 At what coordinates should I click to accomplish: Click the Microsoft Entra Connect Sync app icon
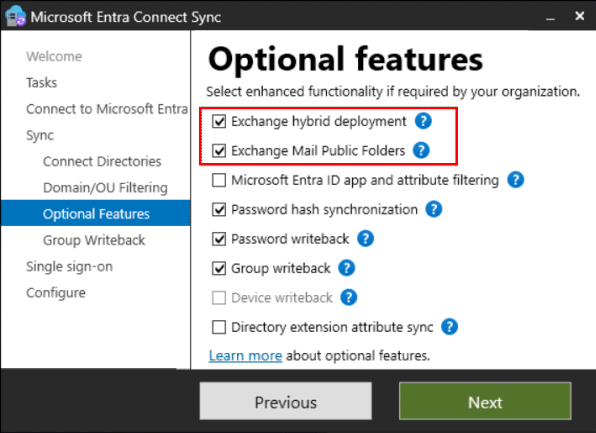point(15,16)
